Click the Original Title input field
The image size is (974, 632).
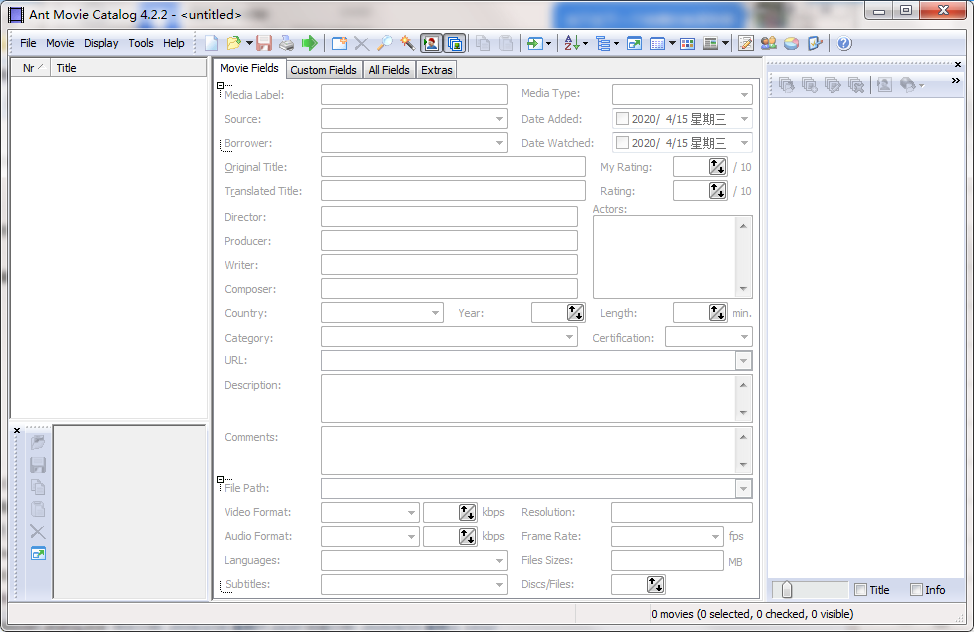(x=453, y=167)
